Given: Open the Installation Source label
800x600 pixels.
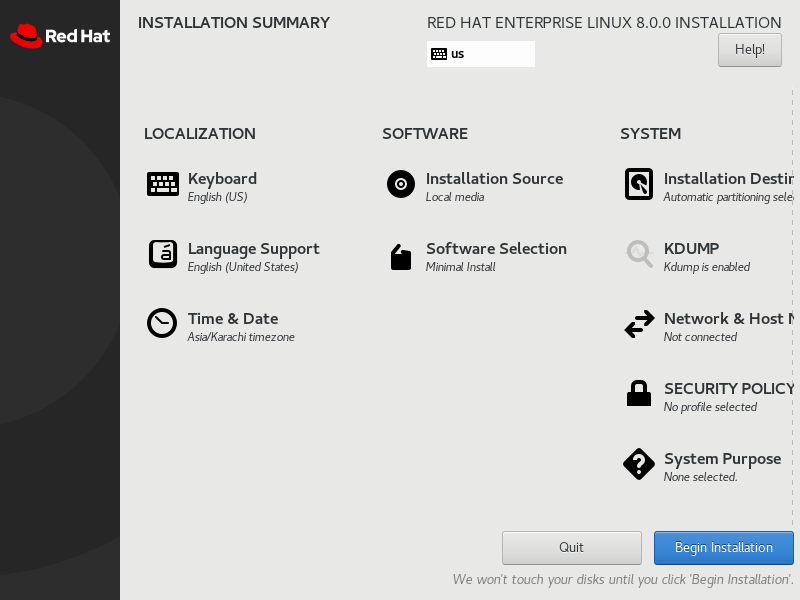Looking at the screenshot, I should (x=494, y=179).
